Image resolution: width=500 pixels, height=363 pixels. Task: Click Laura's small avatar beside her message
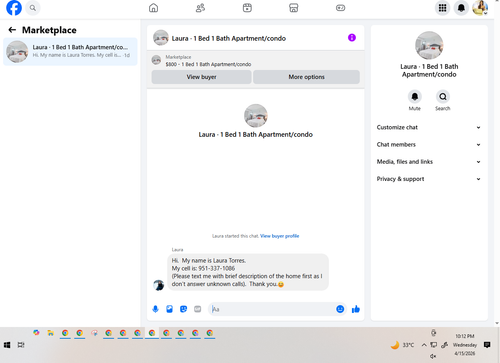(x=158, y=285)
